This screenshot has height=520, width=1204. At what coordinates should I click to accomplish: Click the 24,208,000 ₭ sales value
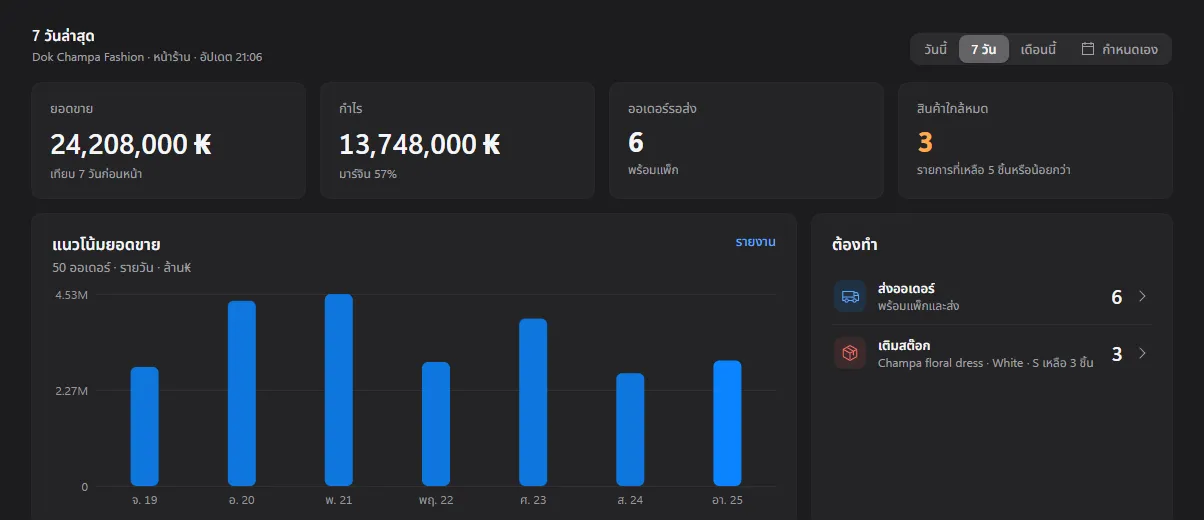[131, 145]
